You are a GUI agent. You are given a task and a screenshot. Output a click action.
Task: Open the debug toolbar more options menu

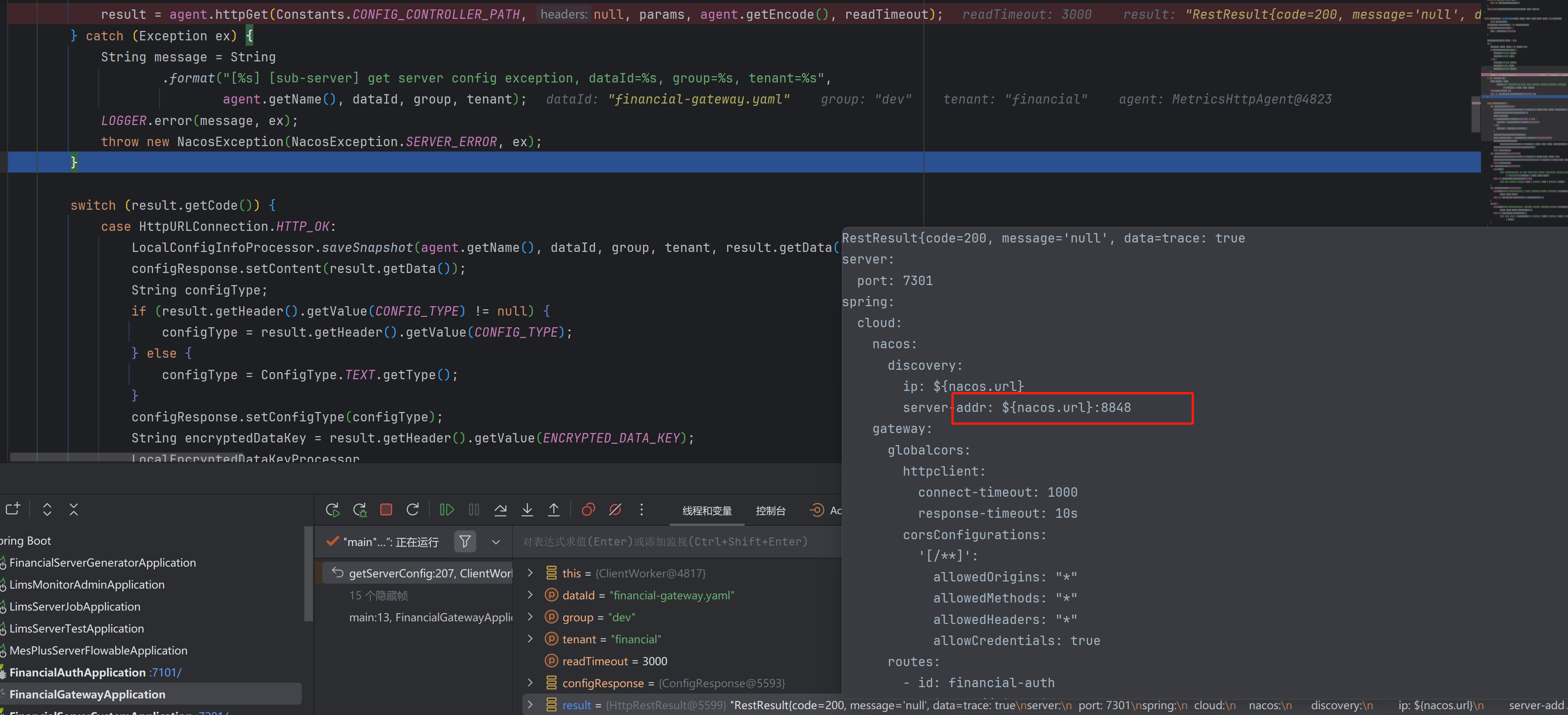tap(641, 509)
